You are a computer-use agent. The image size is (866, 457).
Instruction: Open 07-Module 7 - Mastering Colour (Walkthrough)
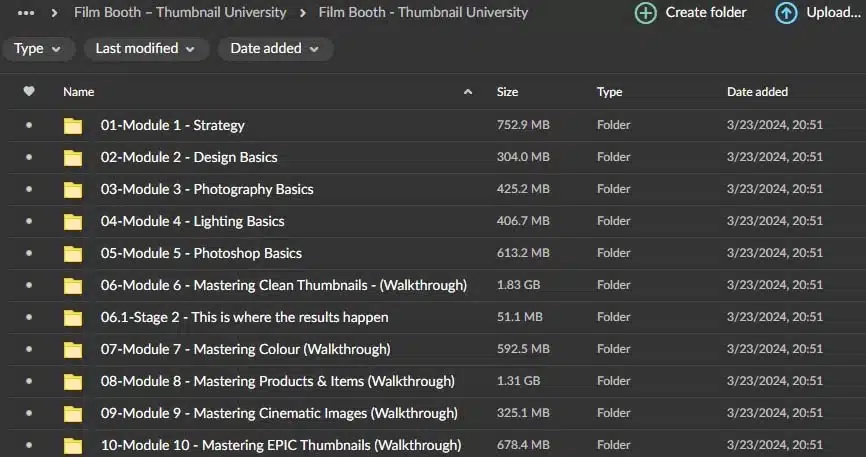[x=245, y=350]
